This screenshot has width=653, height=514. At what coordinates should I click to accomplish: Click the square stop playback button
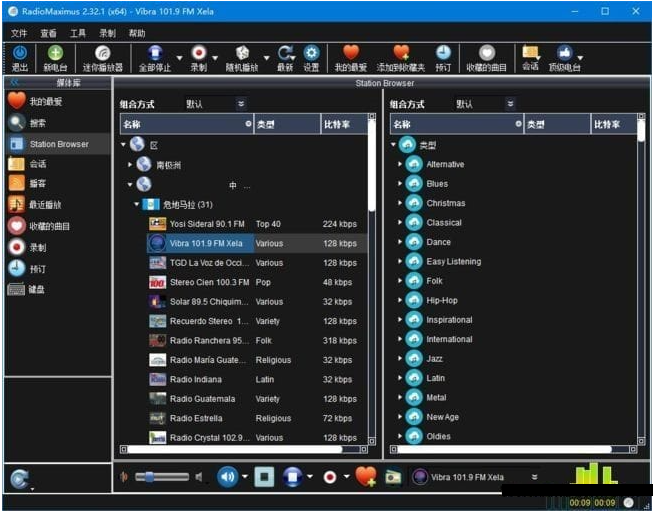click(x=264, y=477)
